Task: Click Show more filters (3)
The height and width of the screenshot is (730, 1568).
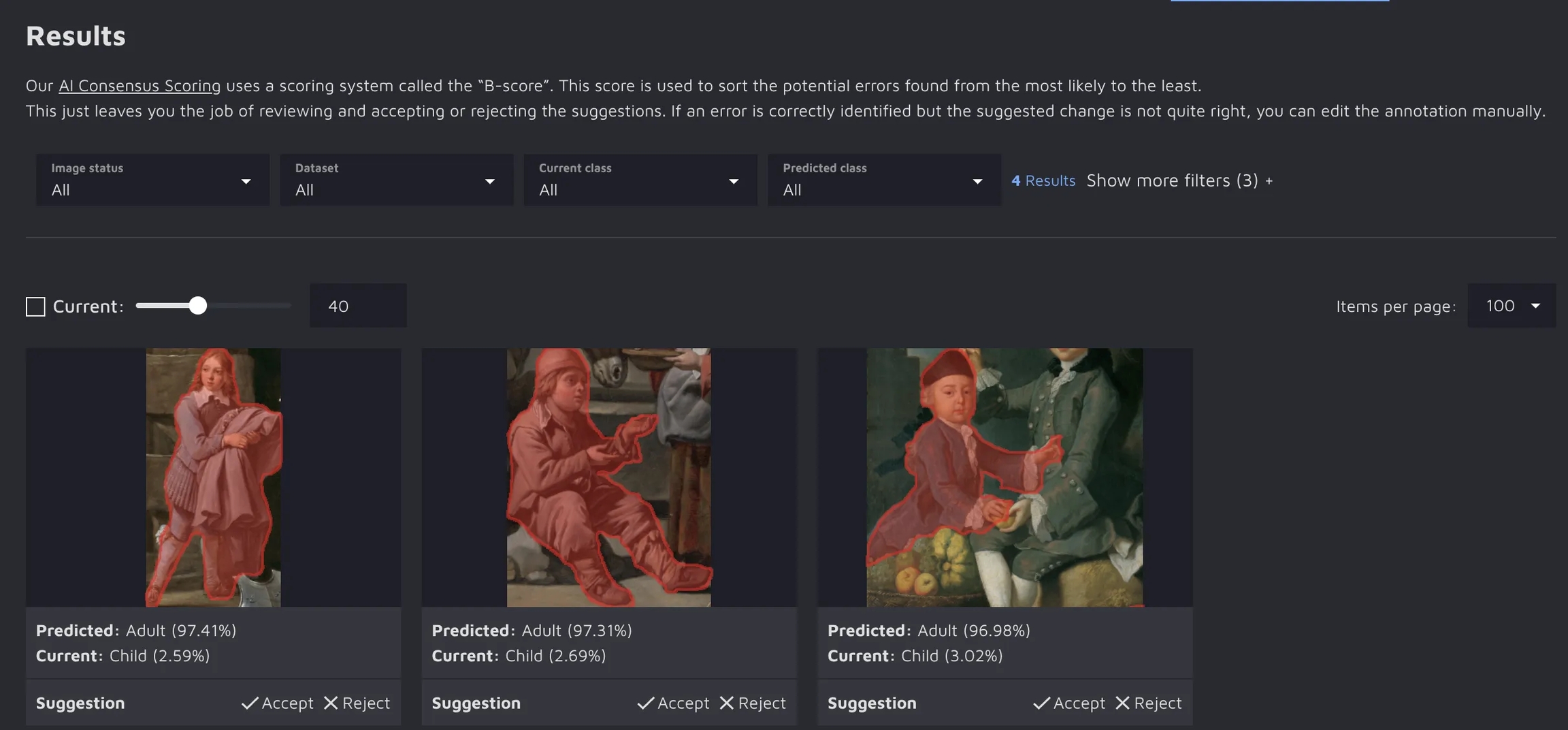Action: tap(1179, 180)
